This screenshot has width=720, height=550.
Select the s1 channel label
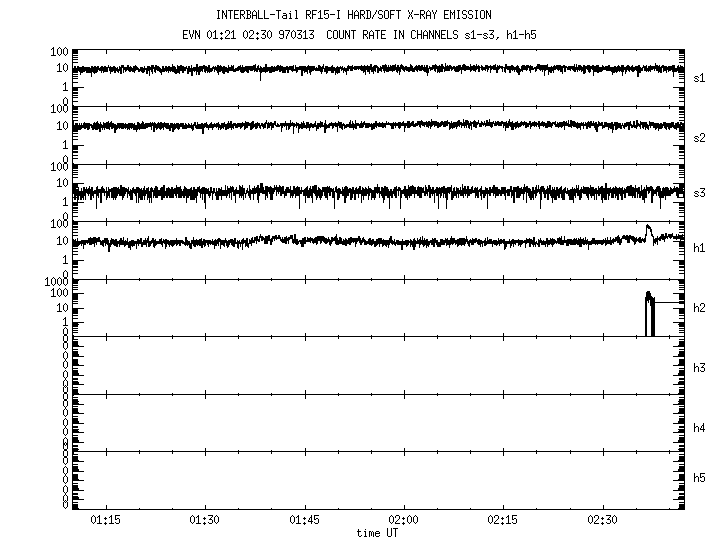coord(699,77)
